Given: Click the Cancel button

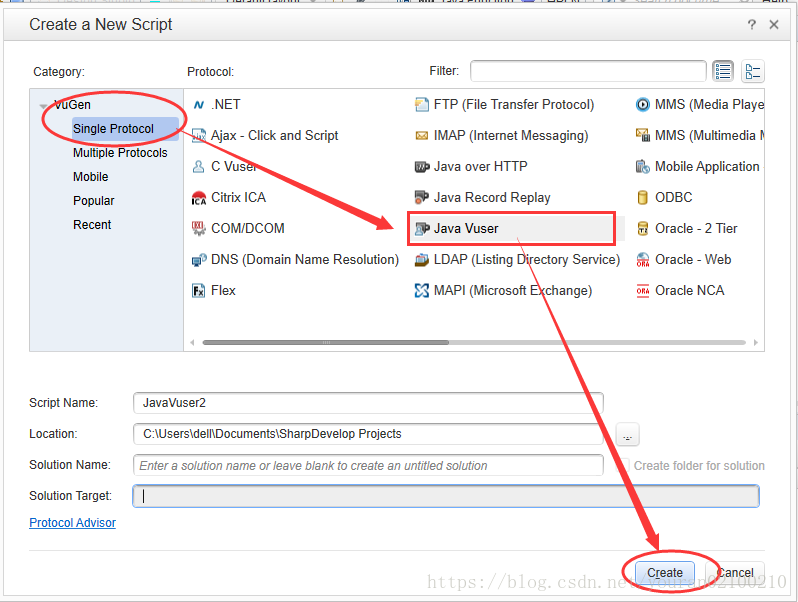Looking at the screenshot, I should pyautogui.click(x=735, y=573).
